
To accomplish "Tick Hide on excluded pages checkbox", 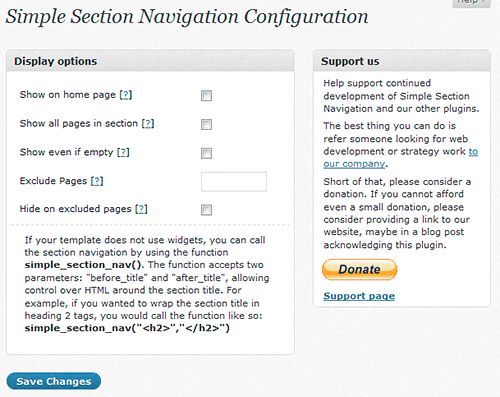I will pyautogui.click(x=206, y=210).
